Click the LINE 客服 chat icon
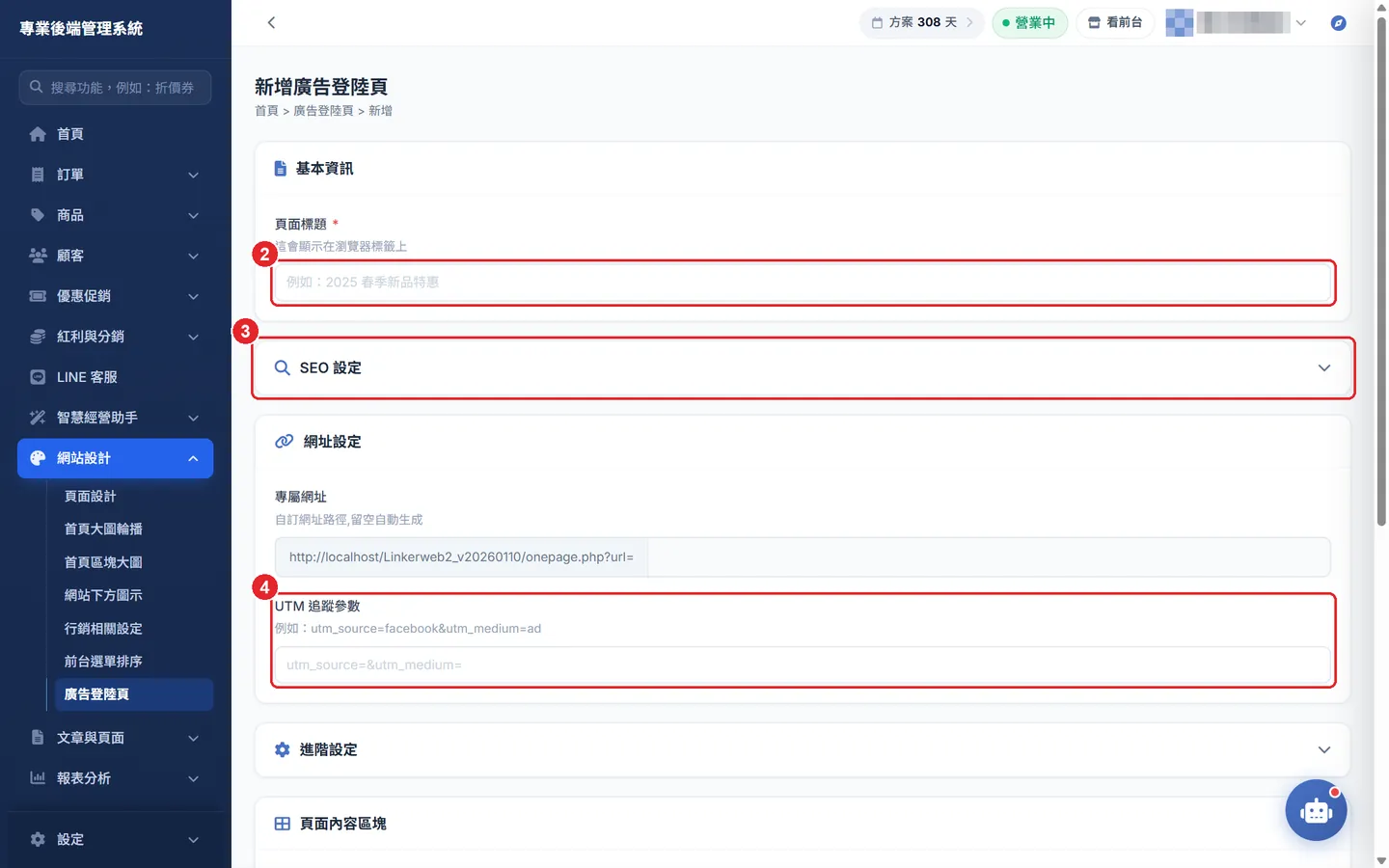 coord(38,377)
